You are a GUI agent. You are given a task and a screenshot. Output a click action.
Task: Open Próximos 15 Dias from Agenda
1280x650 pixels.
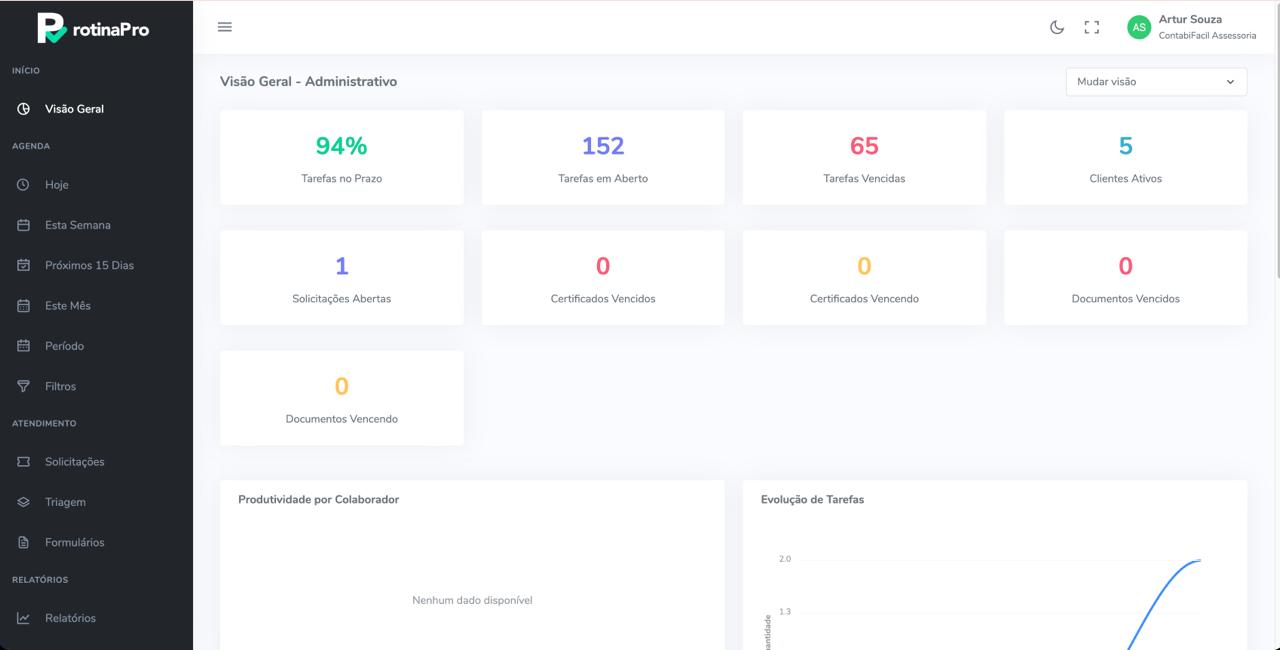click(x=24, y=264)
